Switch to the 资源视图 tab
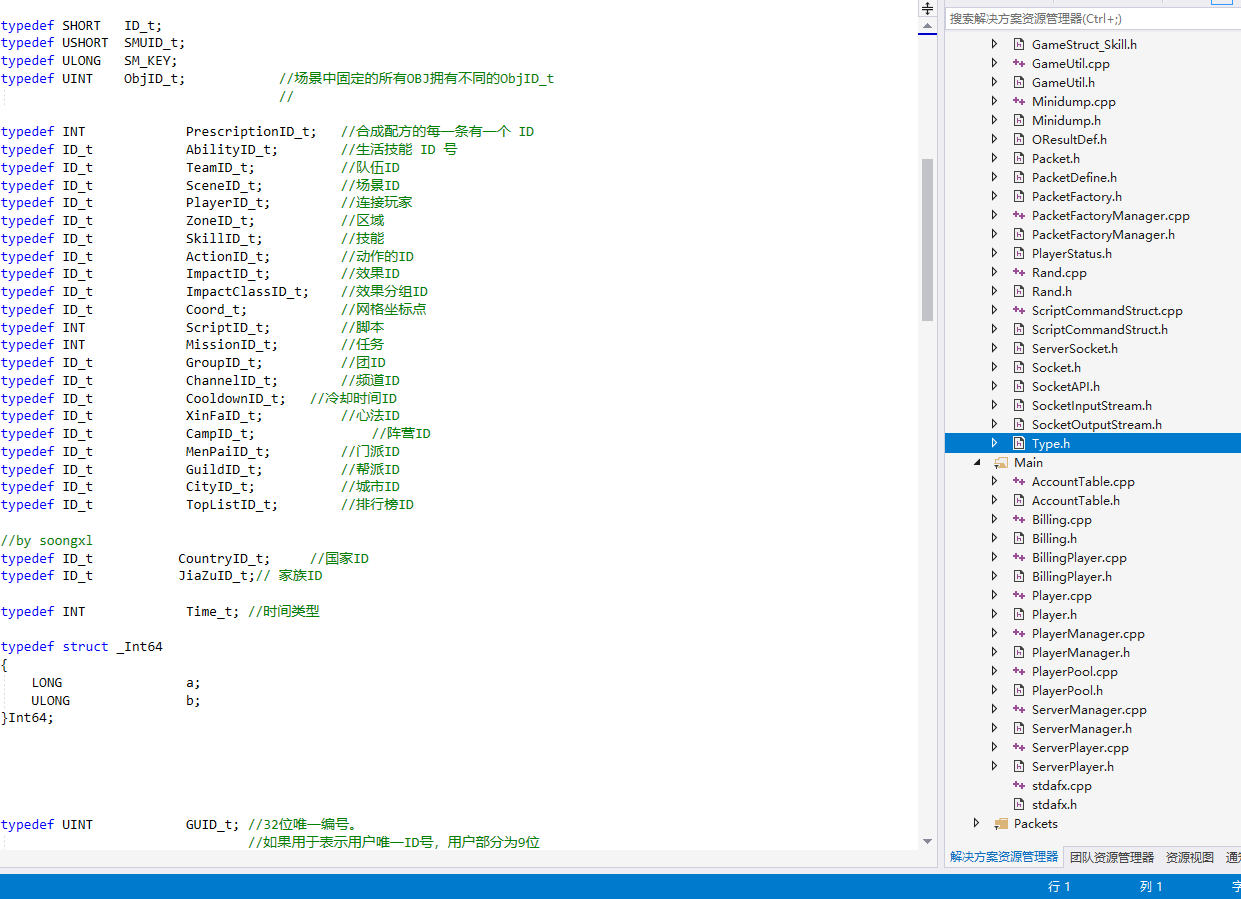Viewport: 1241px width, 899px height. (x=1189, y=857)
